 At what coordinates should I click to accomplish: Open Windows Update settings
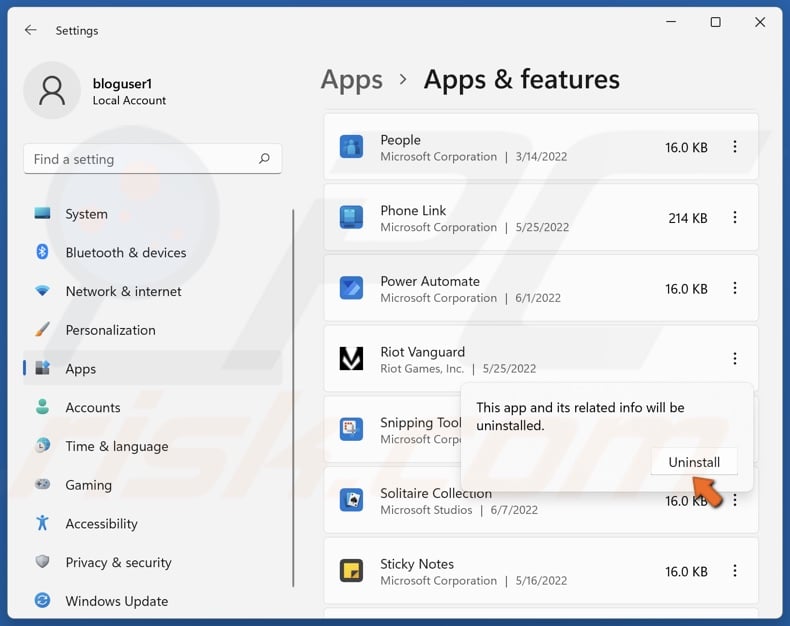[153, 601]
